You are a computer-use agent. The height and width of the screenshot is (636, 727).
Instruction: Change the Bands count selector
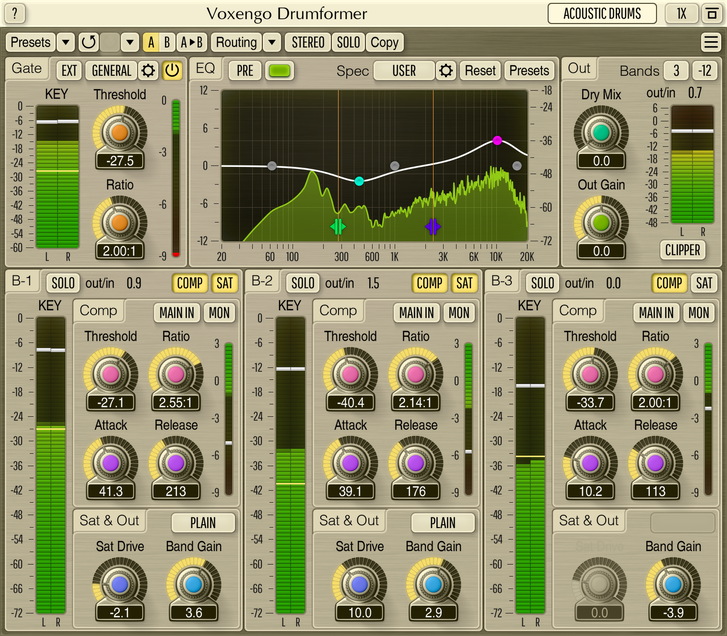pyautogui.click(x=676, y=70)
